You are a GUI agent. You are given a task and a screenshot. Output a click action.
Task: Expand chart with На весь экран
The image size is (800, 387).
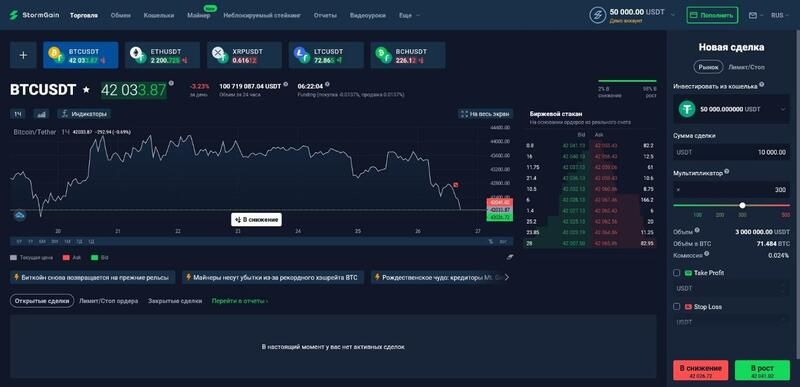(485, 114)
